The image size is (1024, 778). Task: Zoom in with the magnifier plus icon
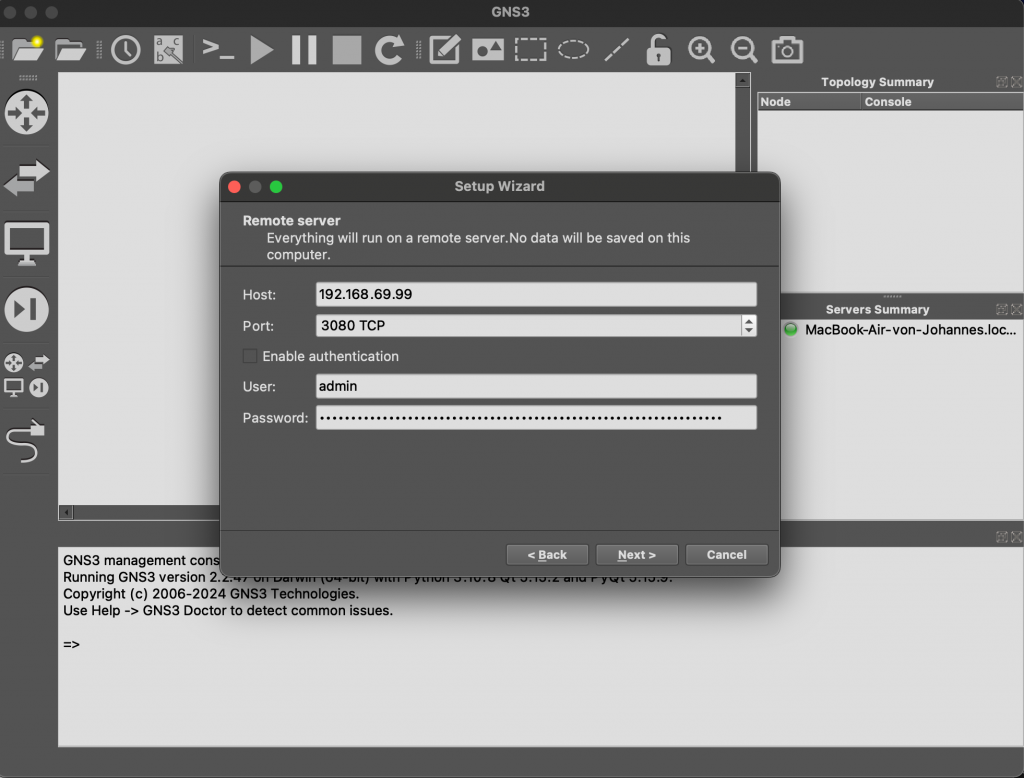click(x=701, y=50)
